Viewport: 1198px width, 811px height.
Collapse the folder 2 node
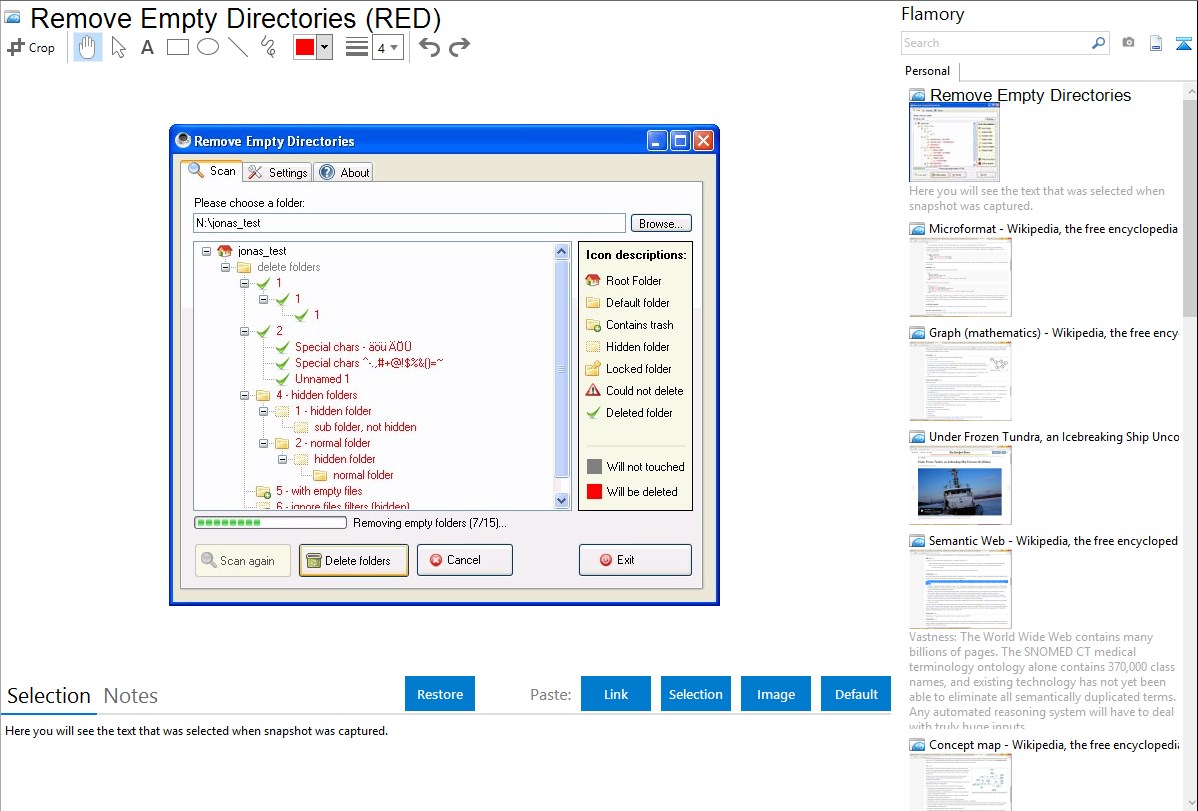[244, 331]
